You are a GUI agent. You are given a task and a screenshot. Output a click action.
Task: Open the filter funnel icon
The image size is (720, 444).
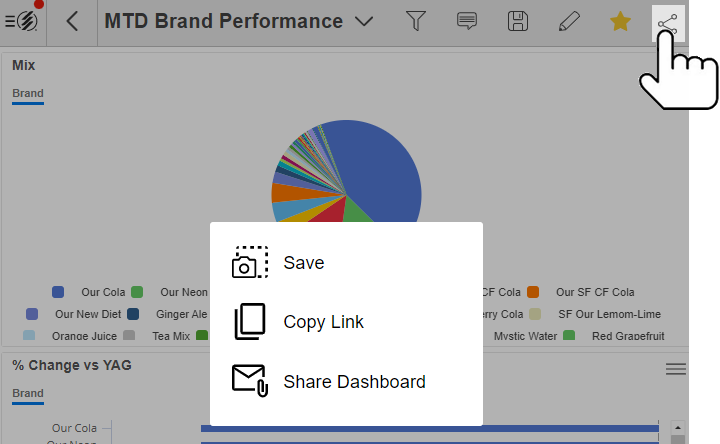point(416,21)
